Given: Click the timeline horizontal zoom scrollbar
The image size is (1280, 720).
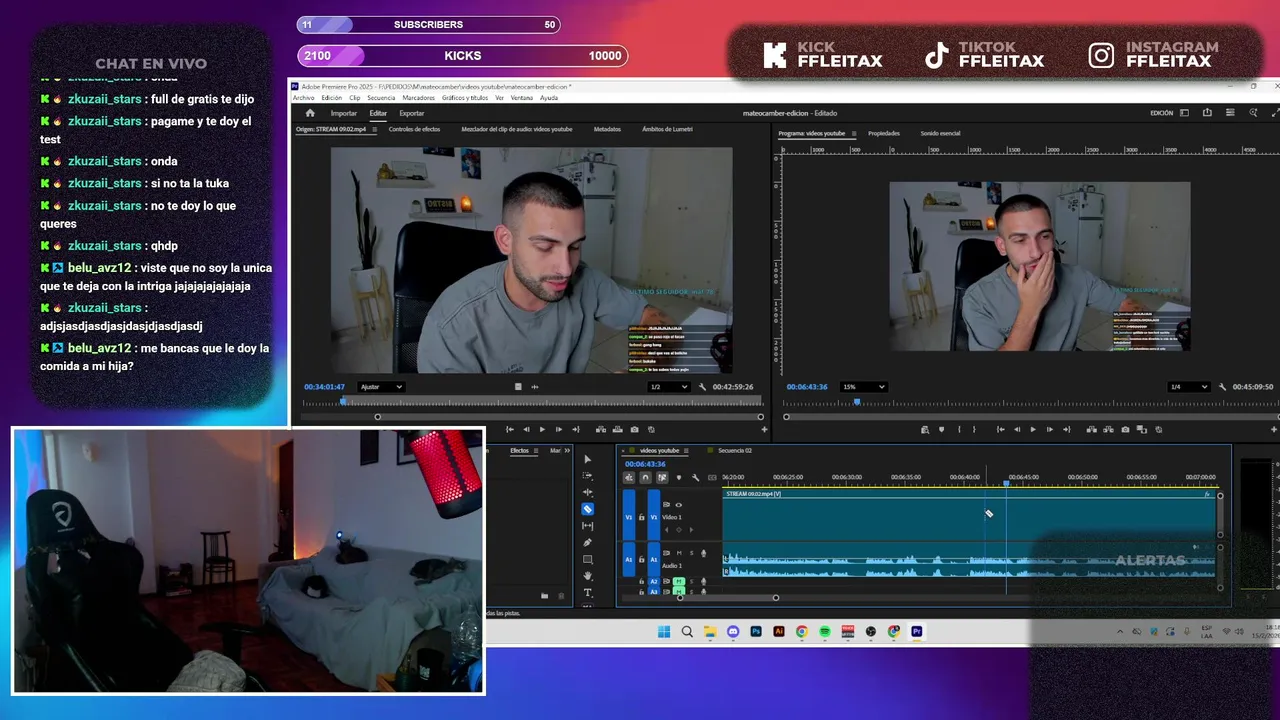Looking at the screenshot, I should click(728, 598).
